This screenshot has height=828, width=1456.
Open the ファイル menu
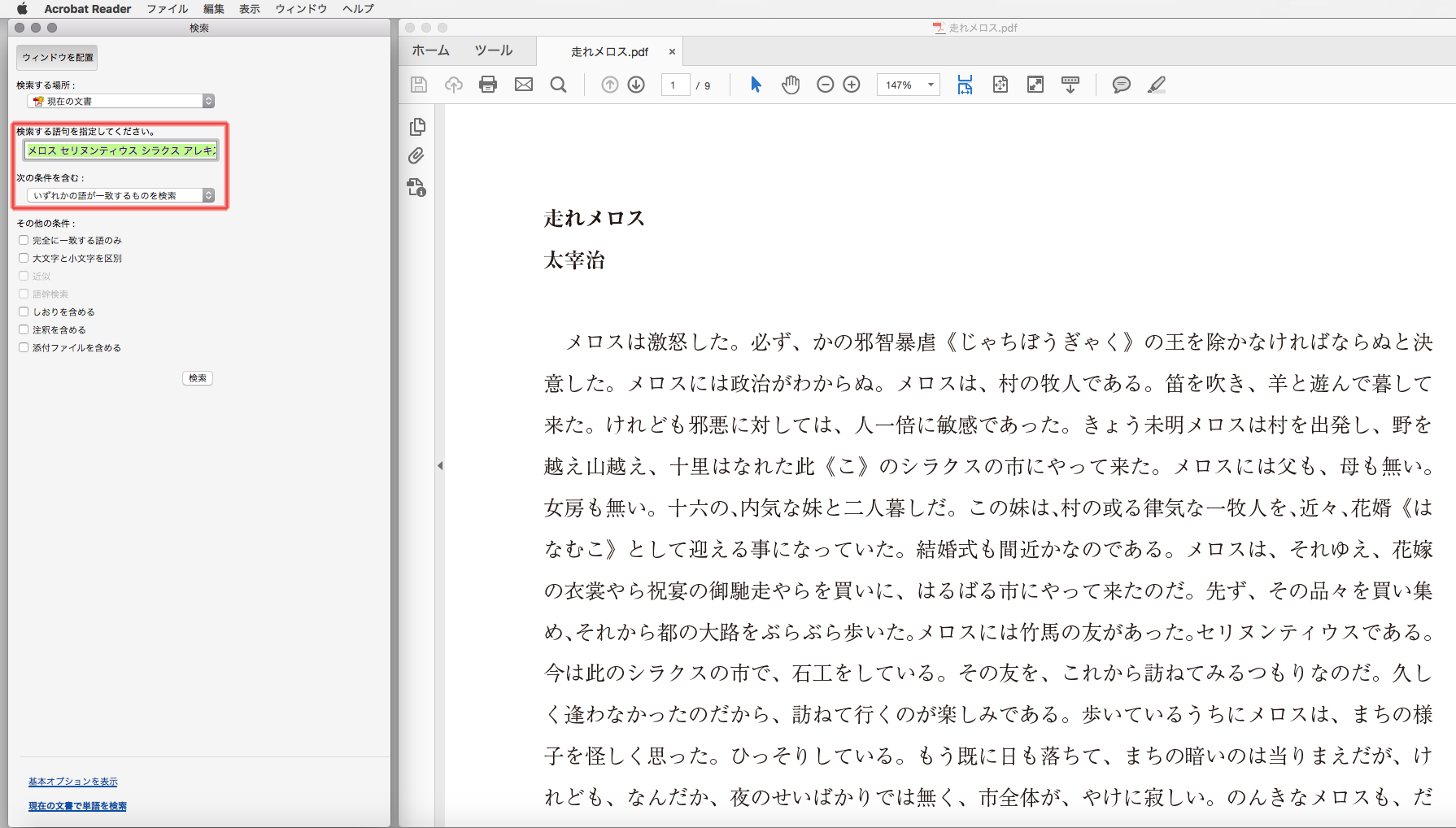168,8
